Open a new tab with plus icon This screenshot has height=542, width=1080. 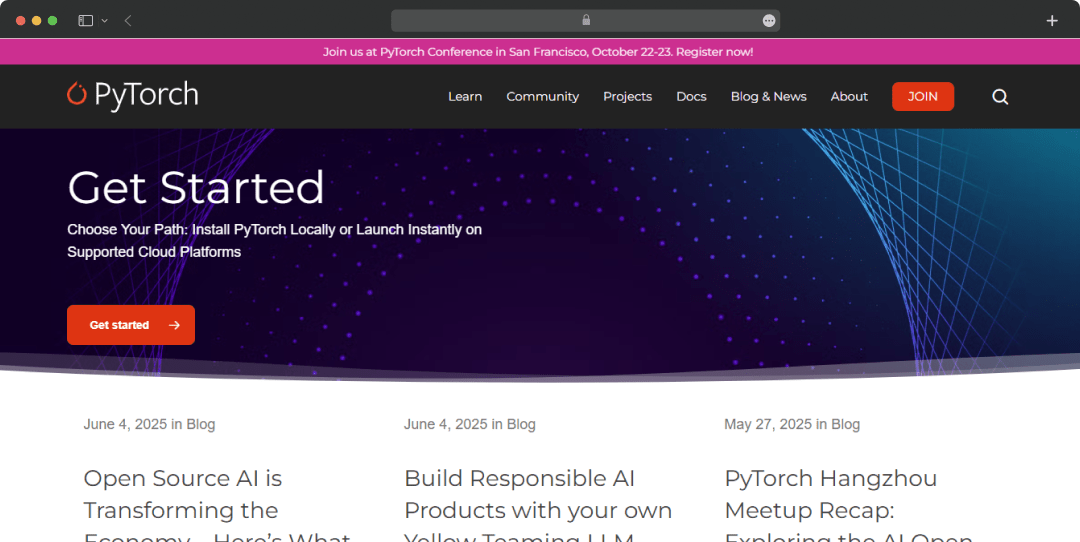coord(1052,21)
